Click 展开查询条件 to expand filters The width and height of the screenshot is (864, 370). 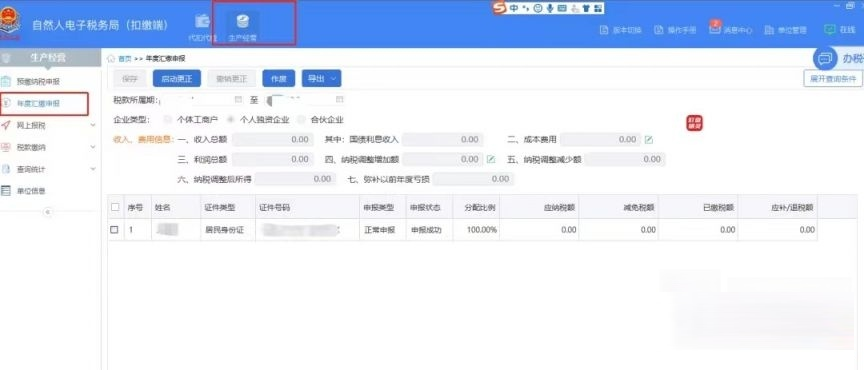point(833,79)
